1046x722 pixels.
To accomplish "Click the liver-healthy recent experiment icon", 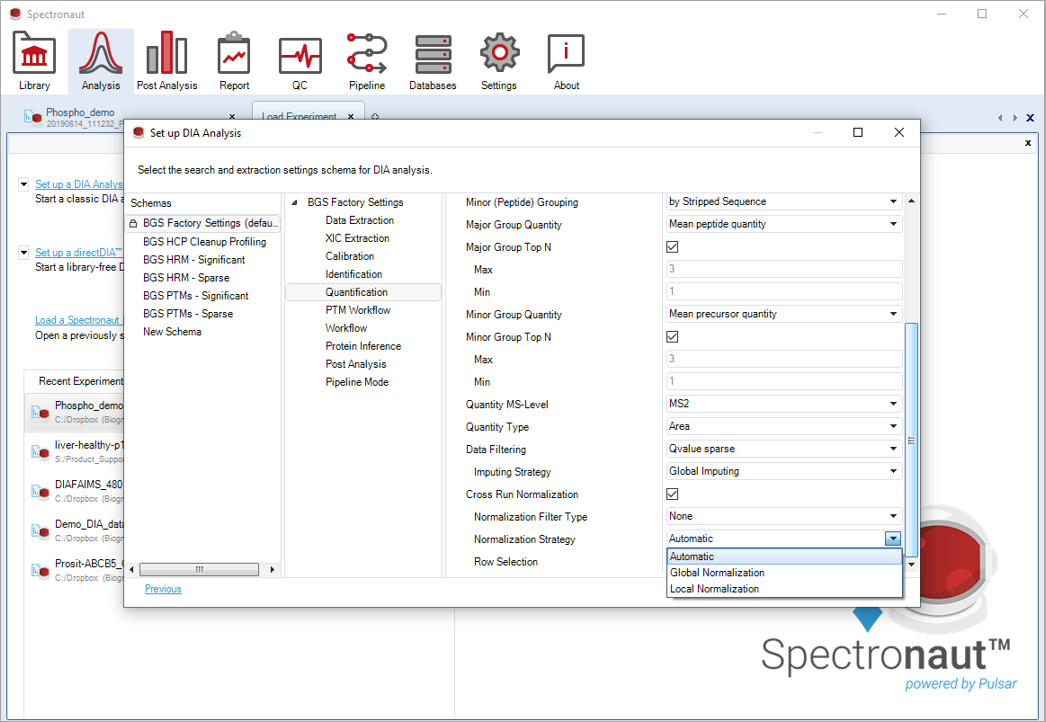I will click(41, 452).
